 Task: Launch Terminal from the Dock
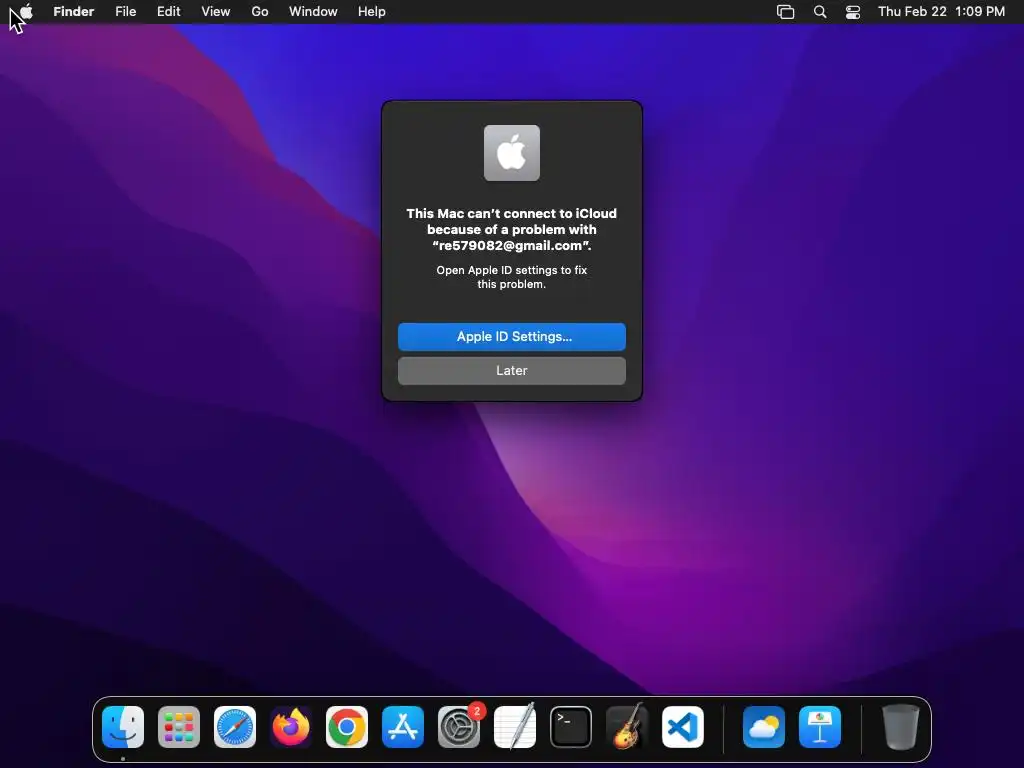pos(571,727)
